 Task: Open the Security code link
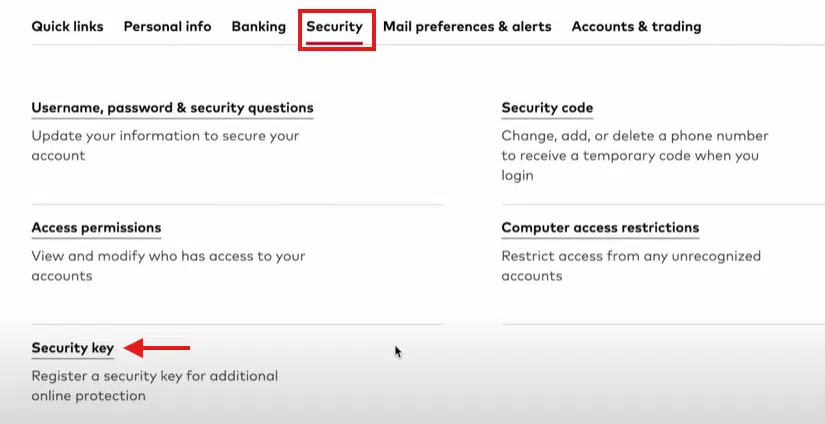547,108
